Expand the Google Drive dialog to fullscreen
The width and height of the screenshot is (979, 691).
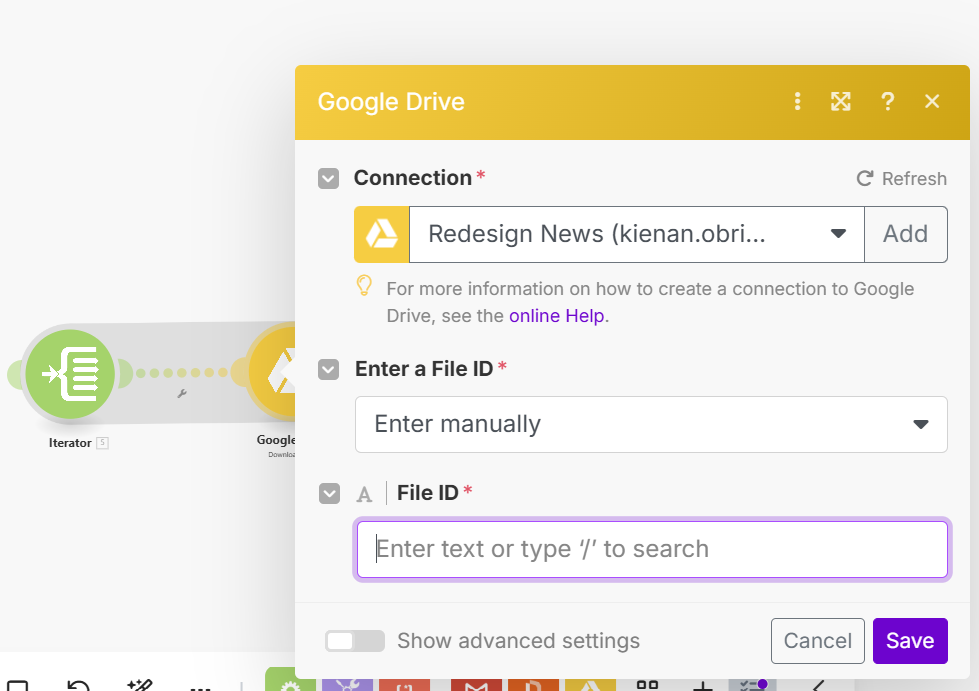[x=840, y=101]
